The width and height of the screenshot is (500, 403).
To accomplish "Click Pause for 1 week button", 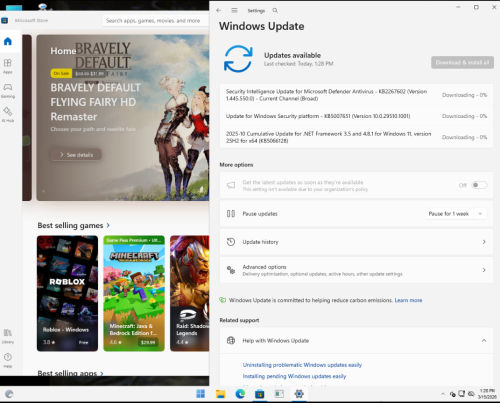I will (449, 214).
